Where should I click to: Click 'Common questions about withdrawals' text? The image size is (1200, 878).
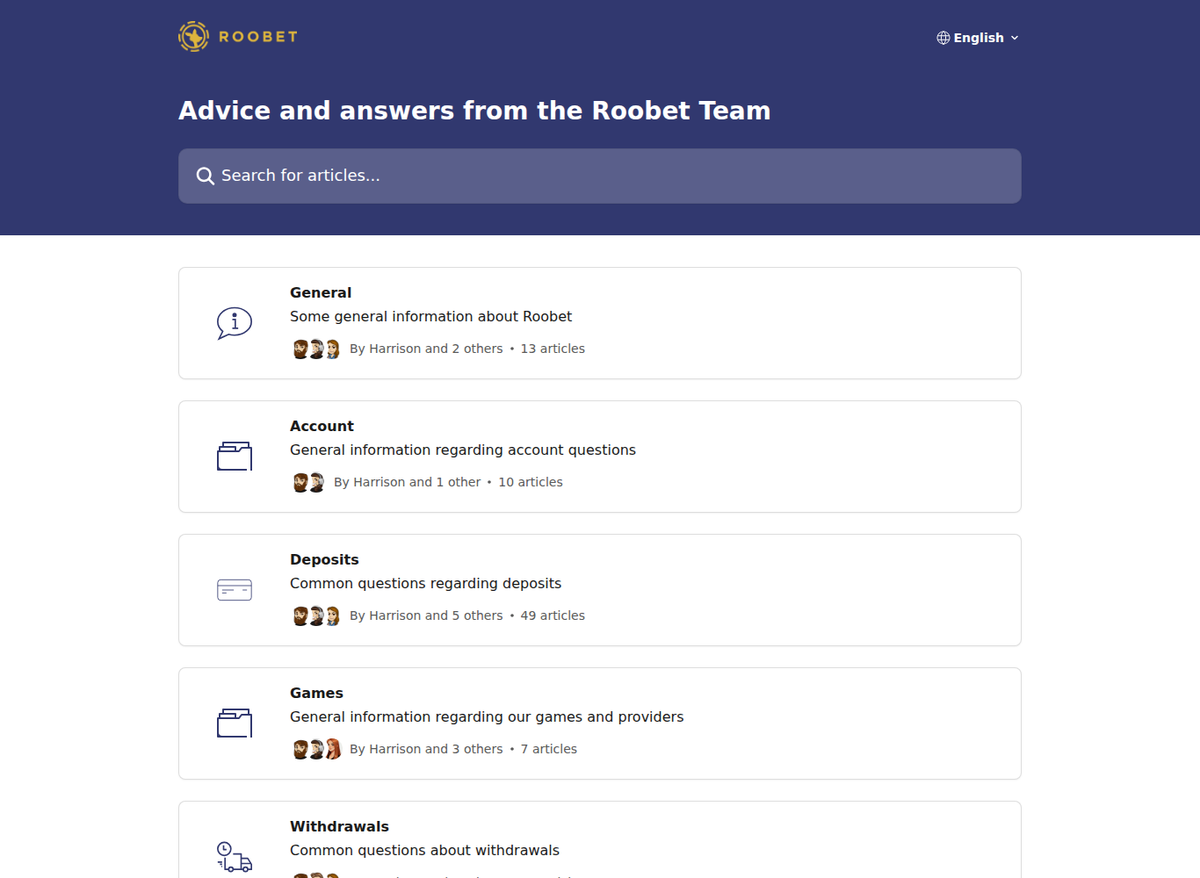point(425,851)
